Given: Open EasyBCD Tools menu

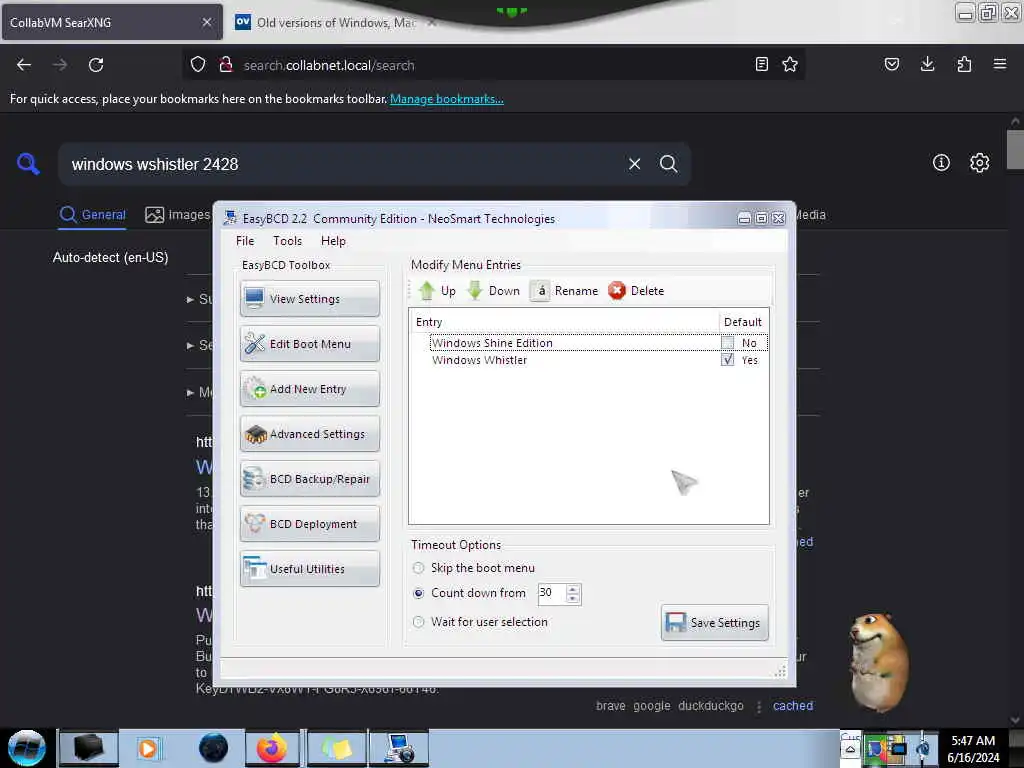Looking at the screenshot, I should pos(287,241).
